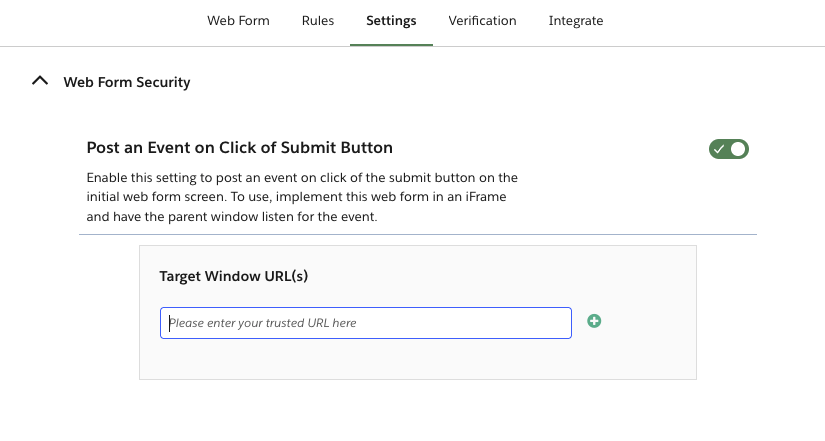Open the Integrate tab
Screen dimensions: 825x441
point(576,20)
